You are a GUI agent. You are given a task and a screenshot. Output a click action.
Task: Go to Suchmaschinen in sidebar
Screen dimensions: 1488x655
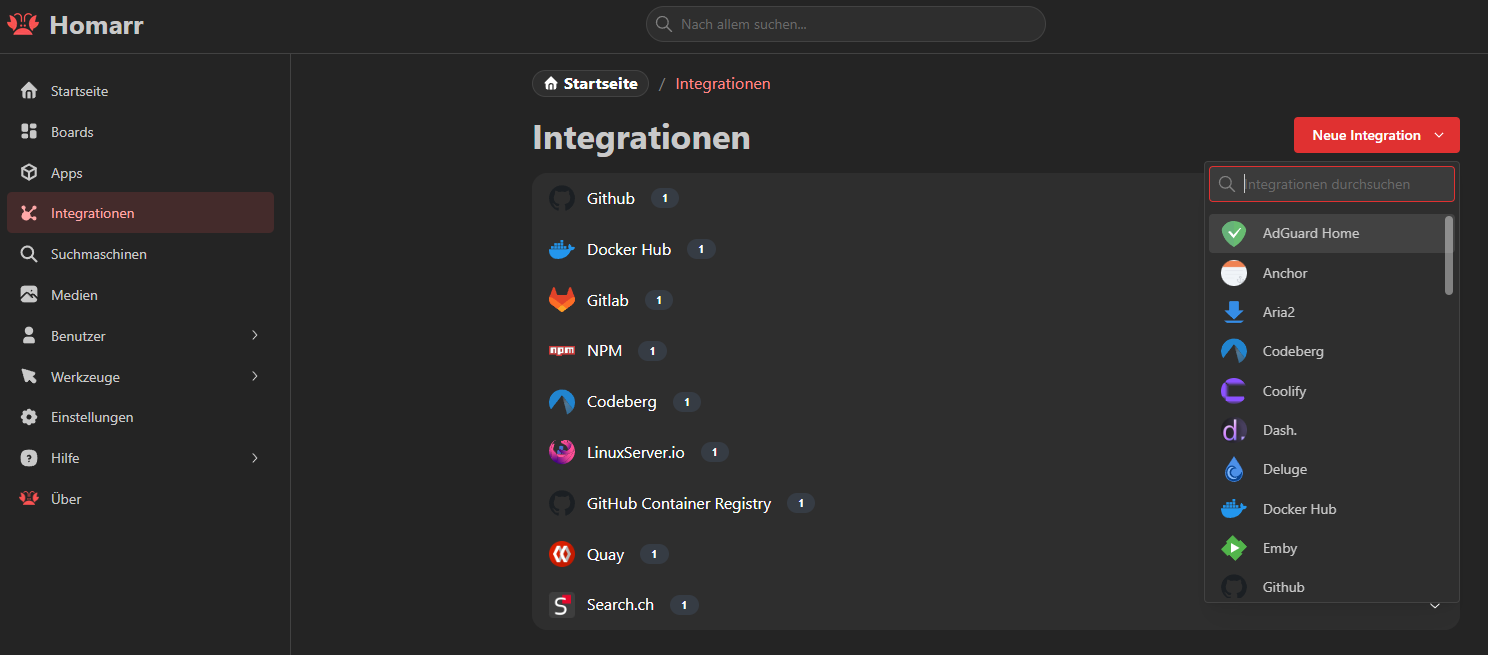[98, 254]
